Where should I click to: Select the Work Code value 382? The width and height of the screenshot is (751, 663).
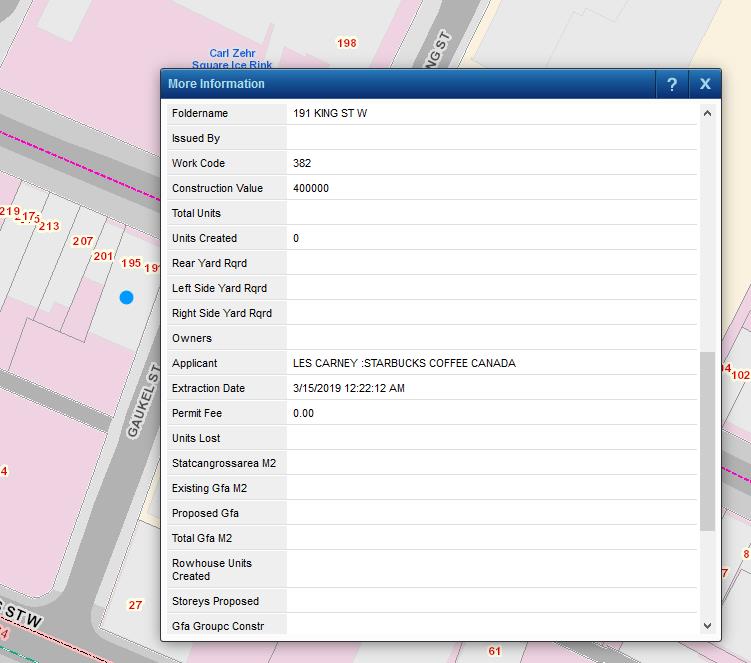coord(303,163)
